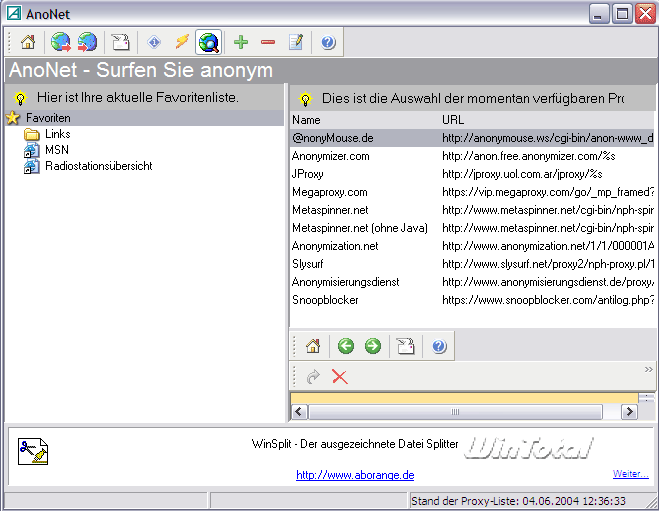Stop loading with the red X icon
Viewport: 659px width, 511px height.
point(340,377)
